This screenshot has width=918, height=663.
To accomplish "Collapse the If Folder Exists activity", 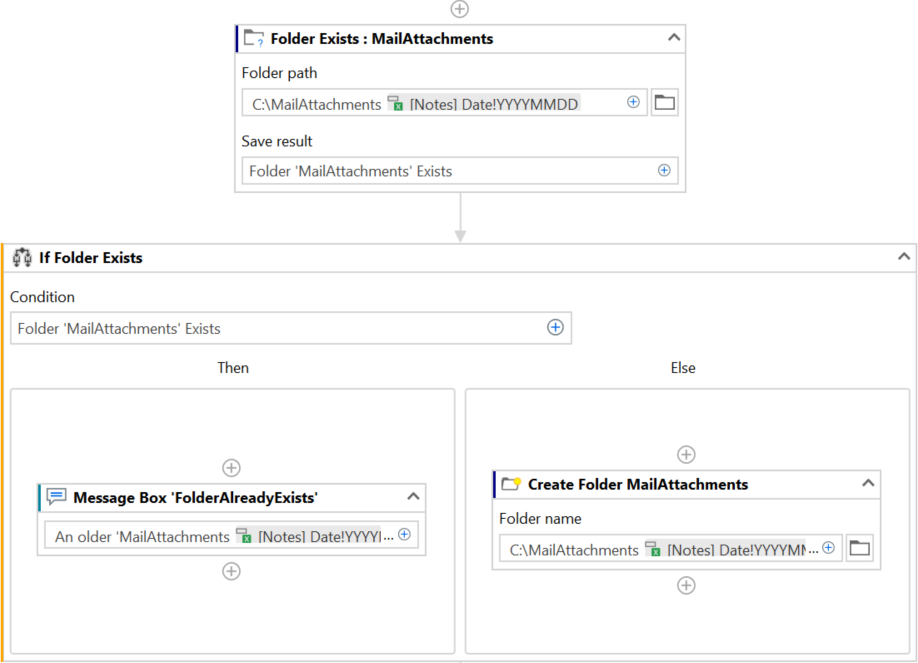I will click(x=904, y=257).
